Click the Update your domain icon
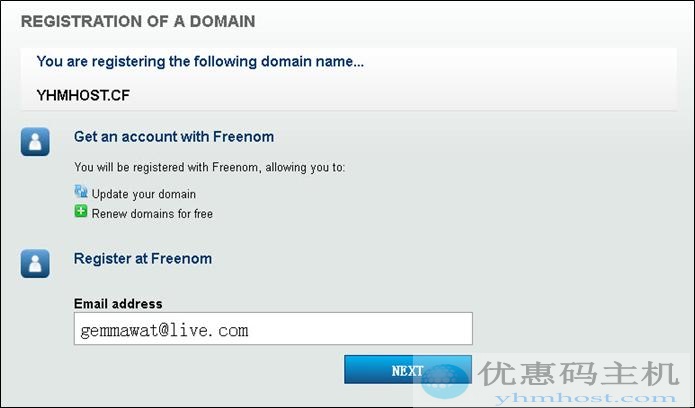695x408 pixels. 81,192
